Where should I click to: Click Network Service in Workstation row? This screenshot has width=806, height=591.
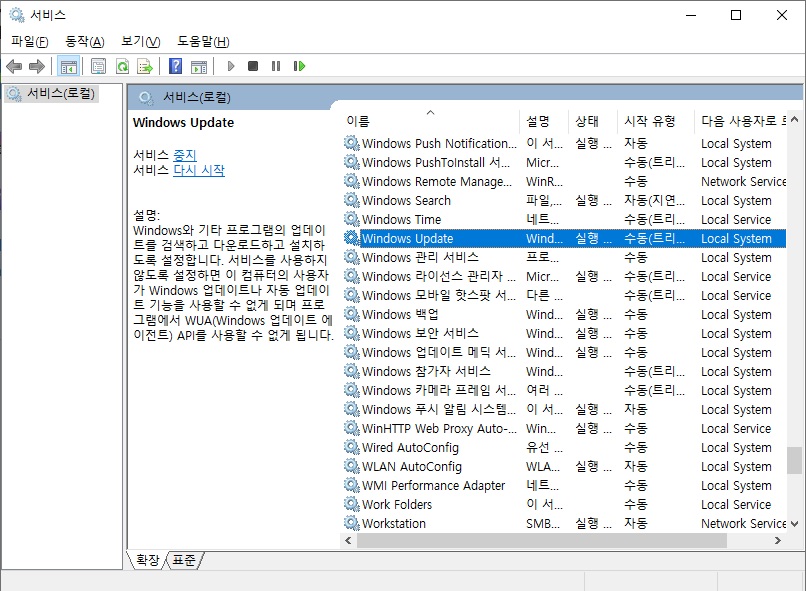[743, 524]
